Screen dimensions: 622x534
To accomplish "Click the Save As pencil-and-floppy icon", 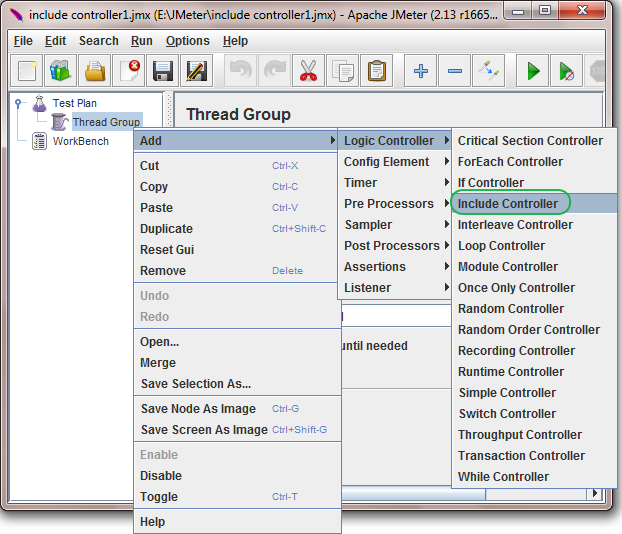I will (x=197, y=71).
